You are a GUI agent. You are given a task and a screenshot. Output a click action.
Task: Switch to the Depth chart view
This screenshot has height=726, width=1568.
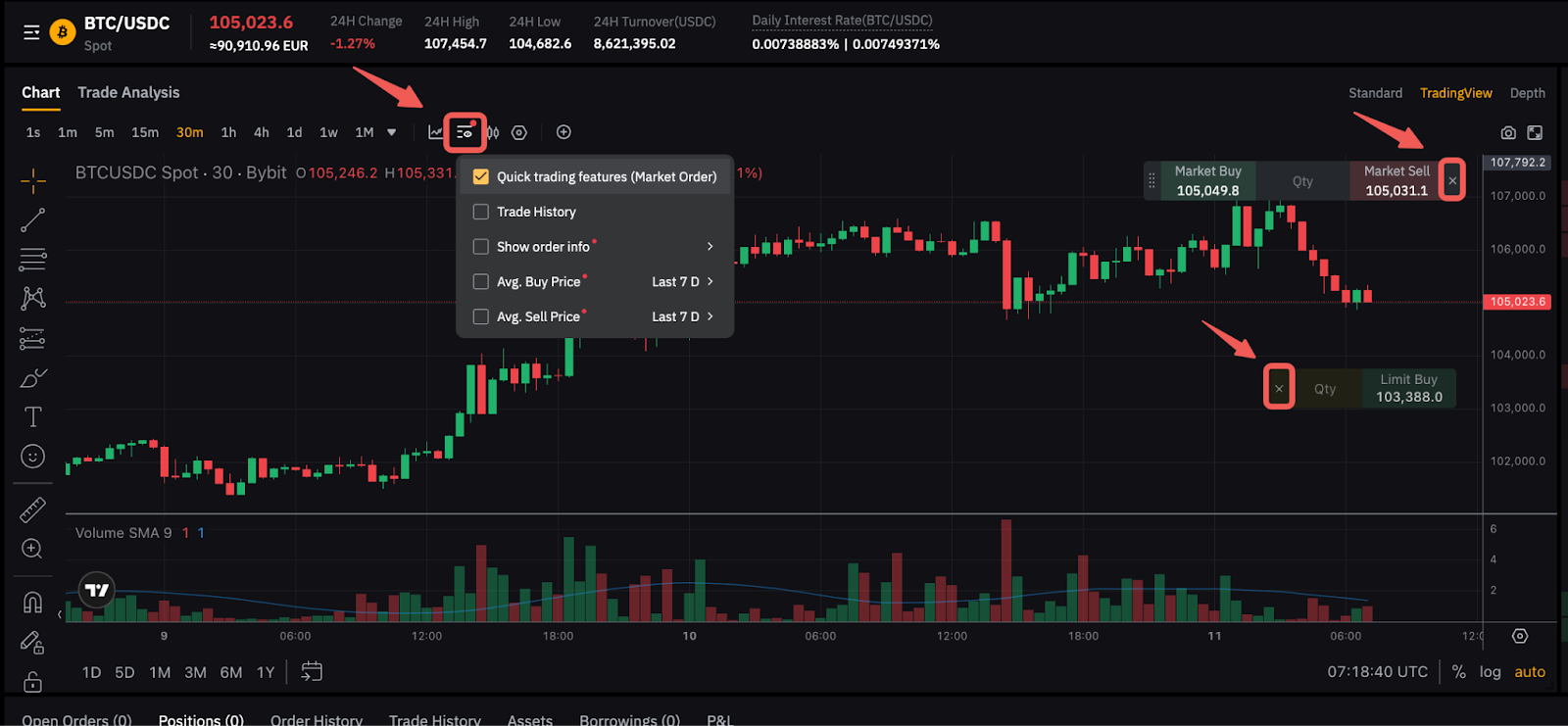pyautogui.click(x=1527, y=93)
